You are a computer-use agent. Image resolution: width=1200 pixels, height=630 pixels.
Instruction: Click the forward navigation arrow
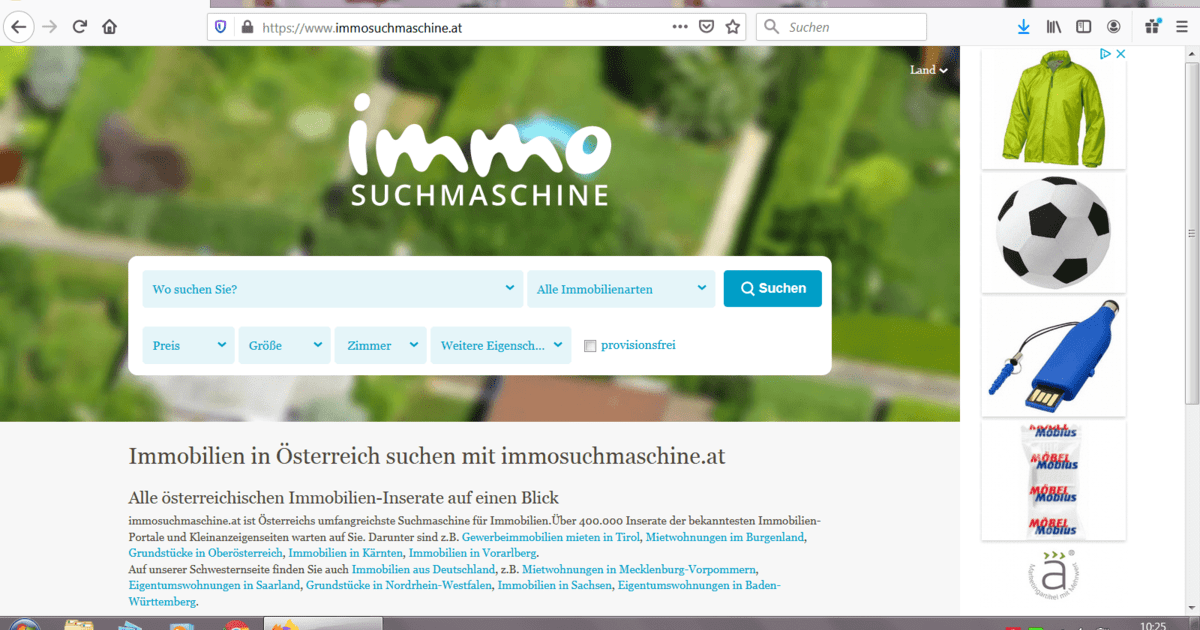click(50, 27)
